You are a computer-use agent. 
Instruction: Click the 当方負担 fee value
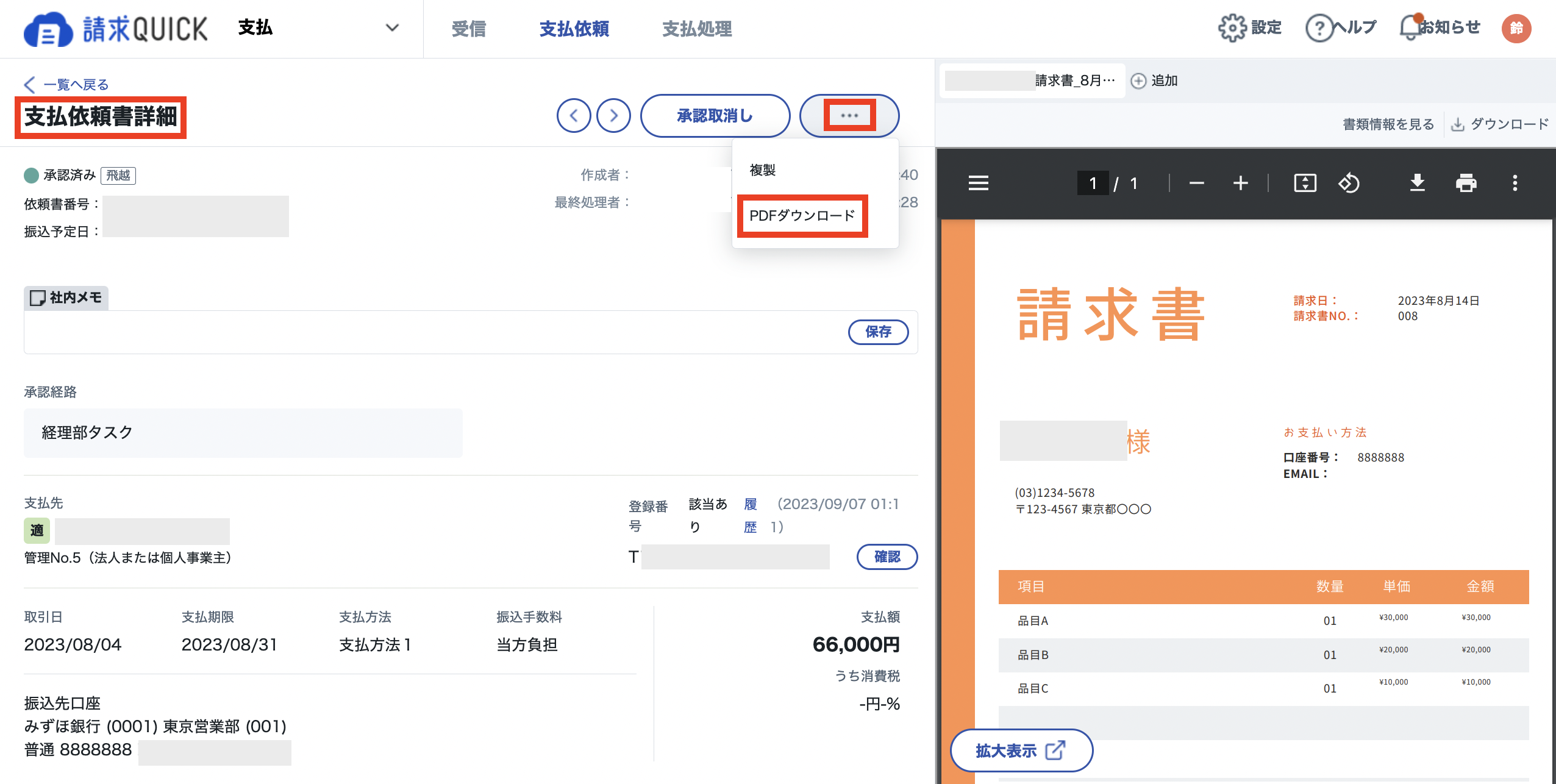tap(527, 644)
